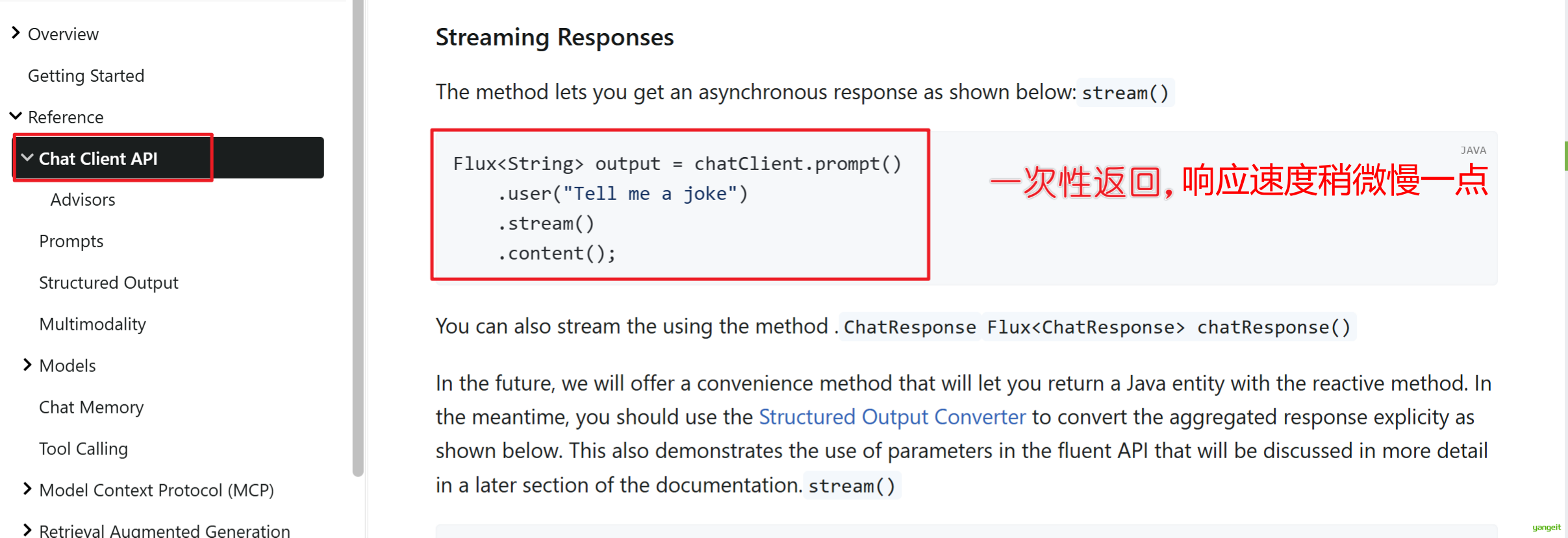Collapse the Reference section chevron

click(16, 116)
